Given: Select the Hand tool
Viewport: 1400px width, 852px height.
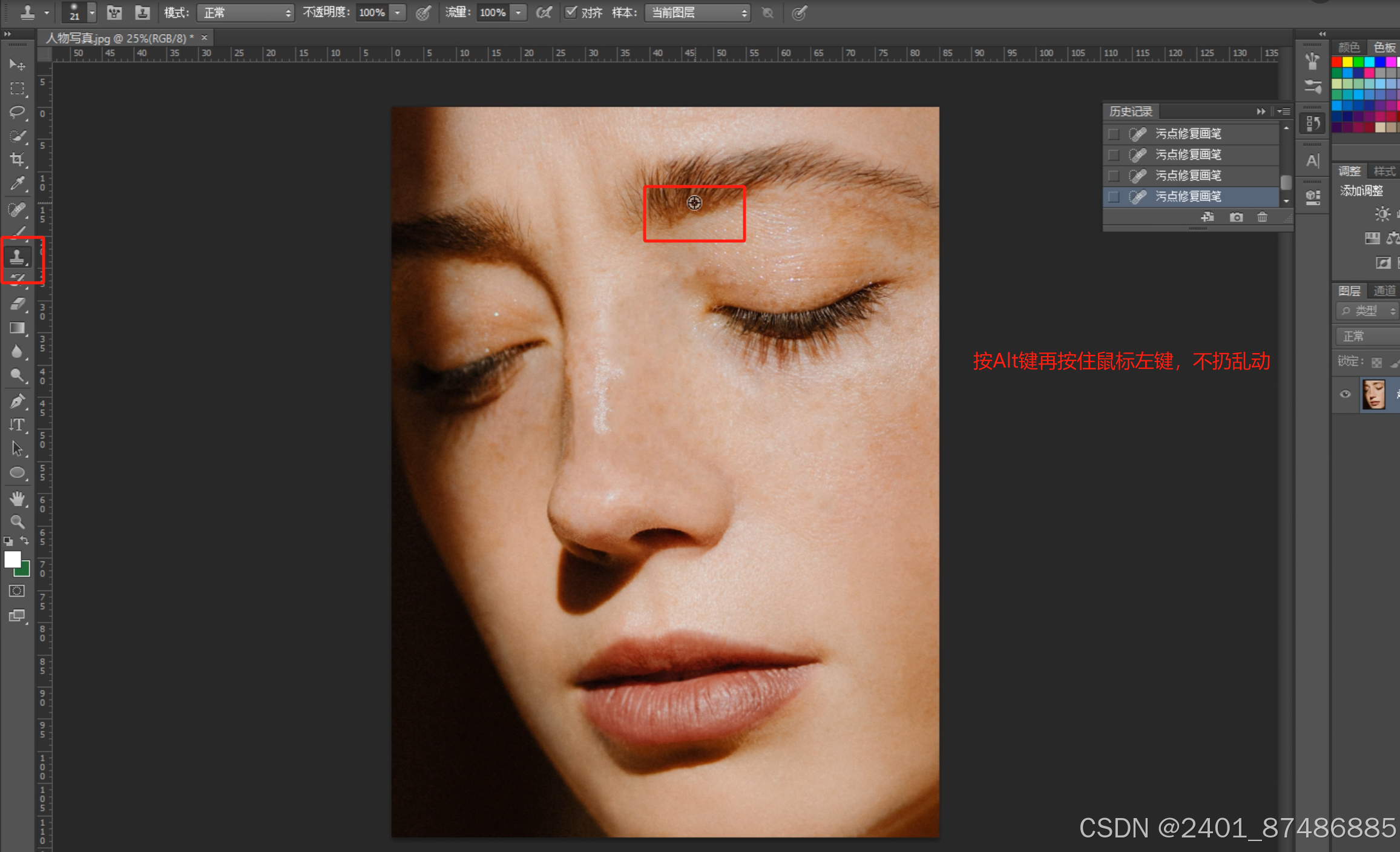Looking at the screenshot, I should point(17,499).
